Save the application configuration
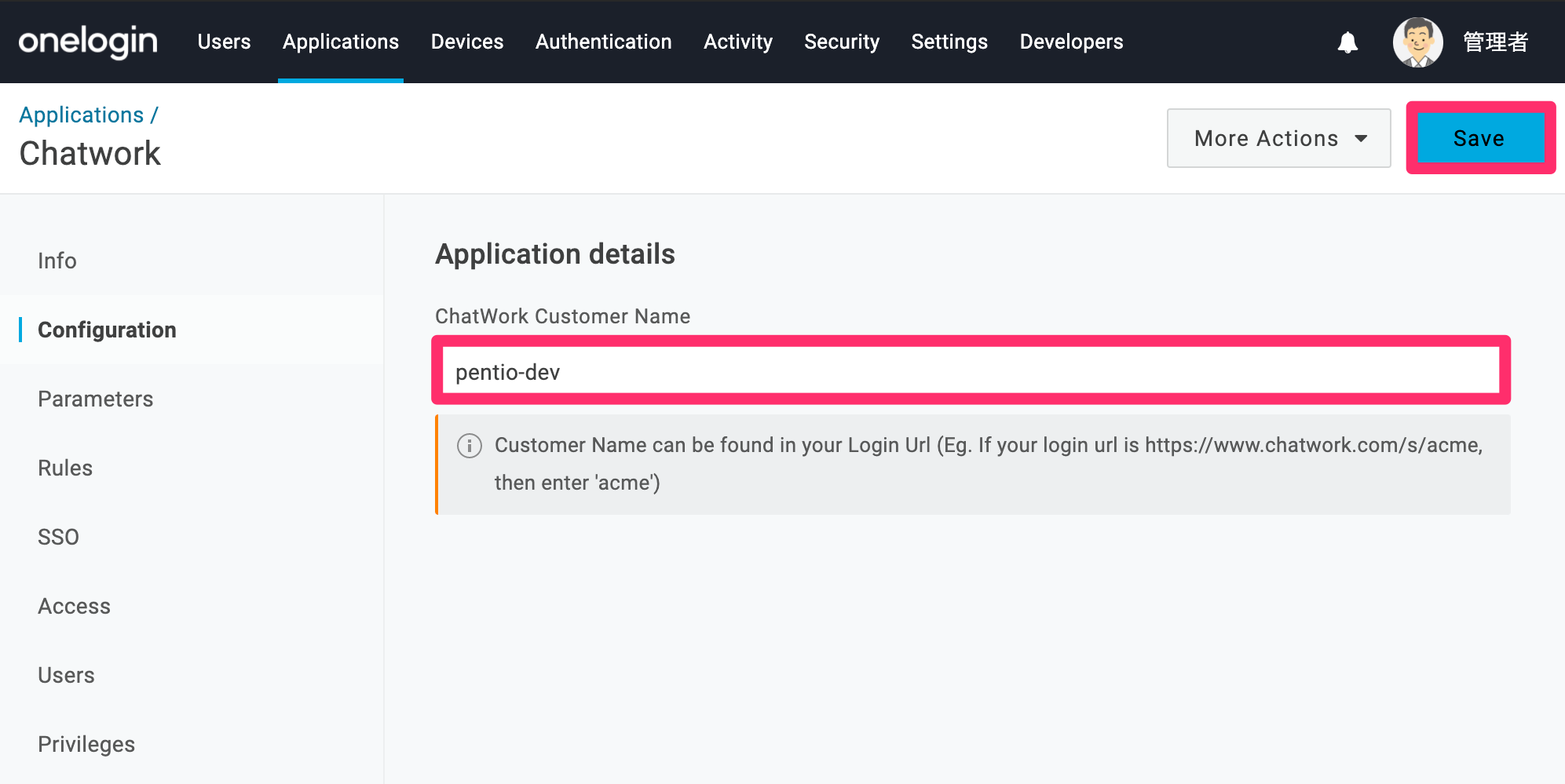 pos(1480,138)
